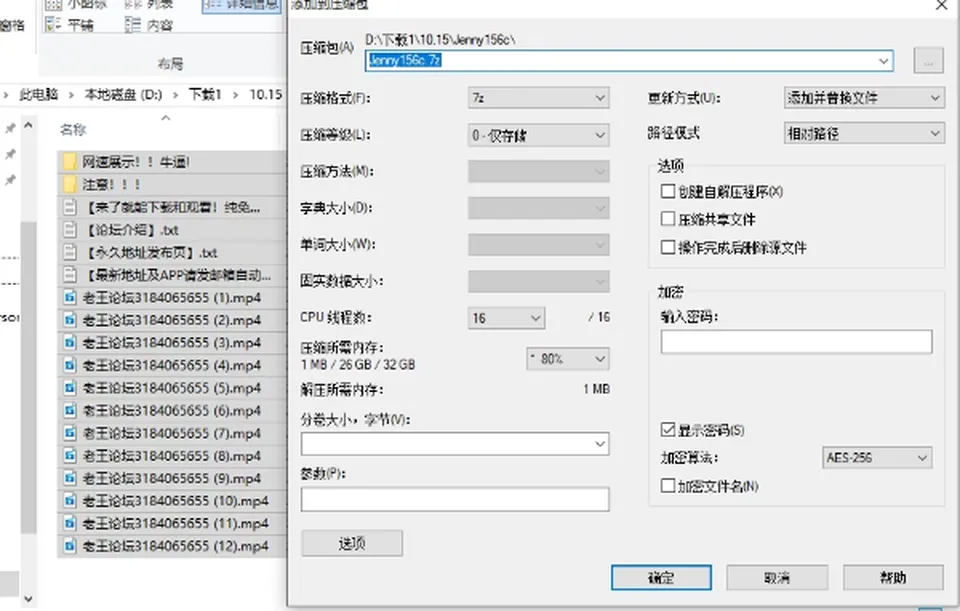Click the document icon of 【最新地址及APP请发邮箱自动... file
Viewport: 960px width, 611px height.
pyautogui.click(x=70, y=275)
